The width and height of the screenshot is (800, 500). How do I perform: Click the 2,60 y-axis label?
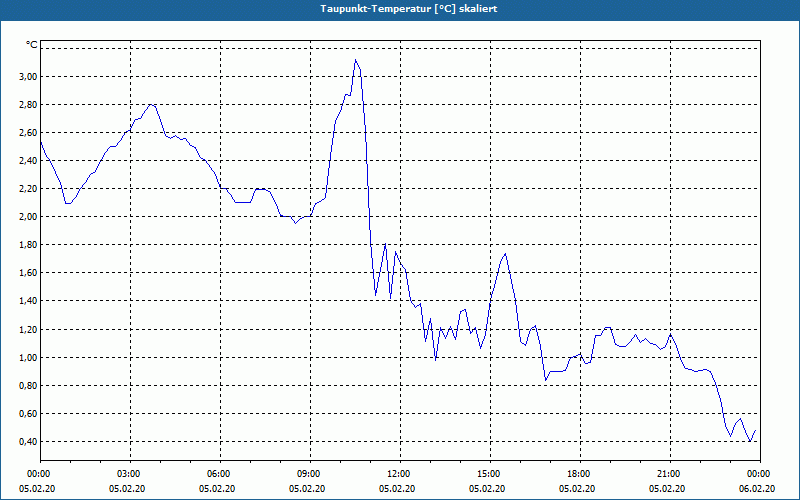28,133
